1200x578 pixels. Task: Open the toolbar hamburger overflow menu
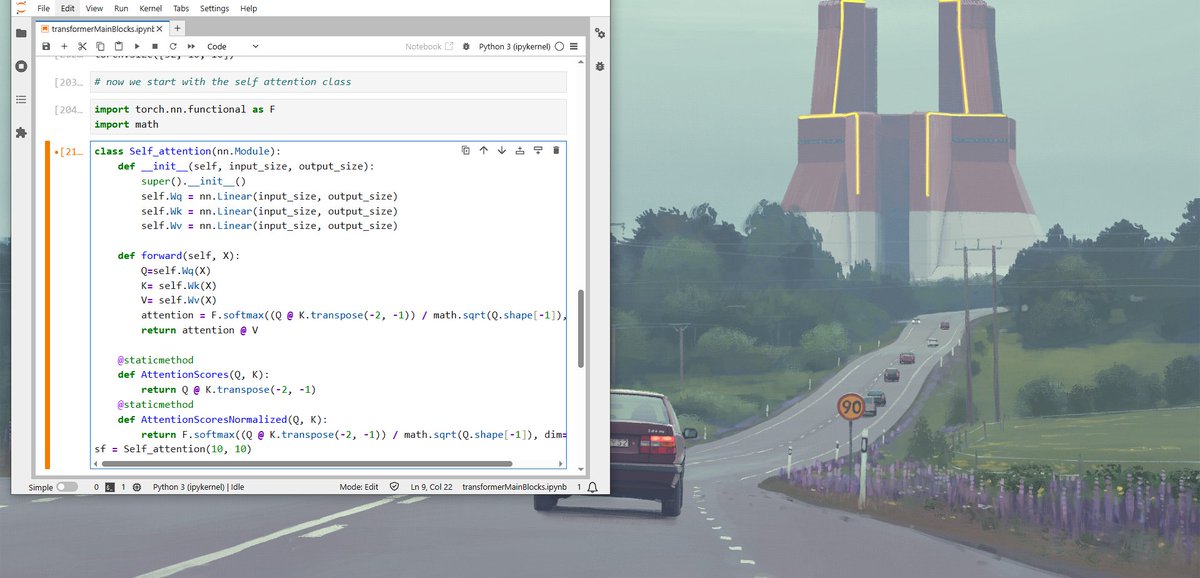[573, 47]
